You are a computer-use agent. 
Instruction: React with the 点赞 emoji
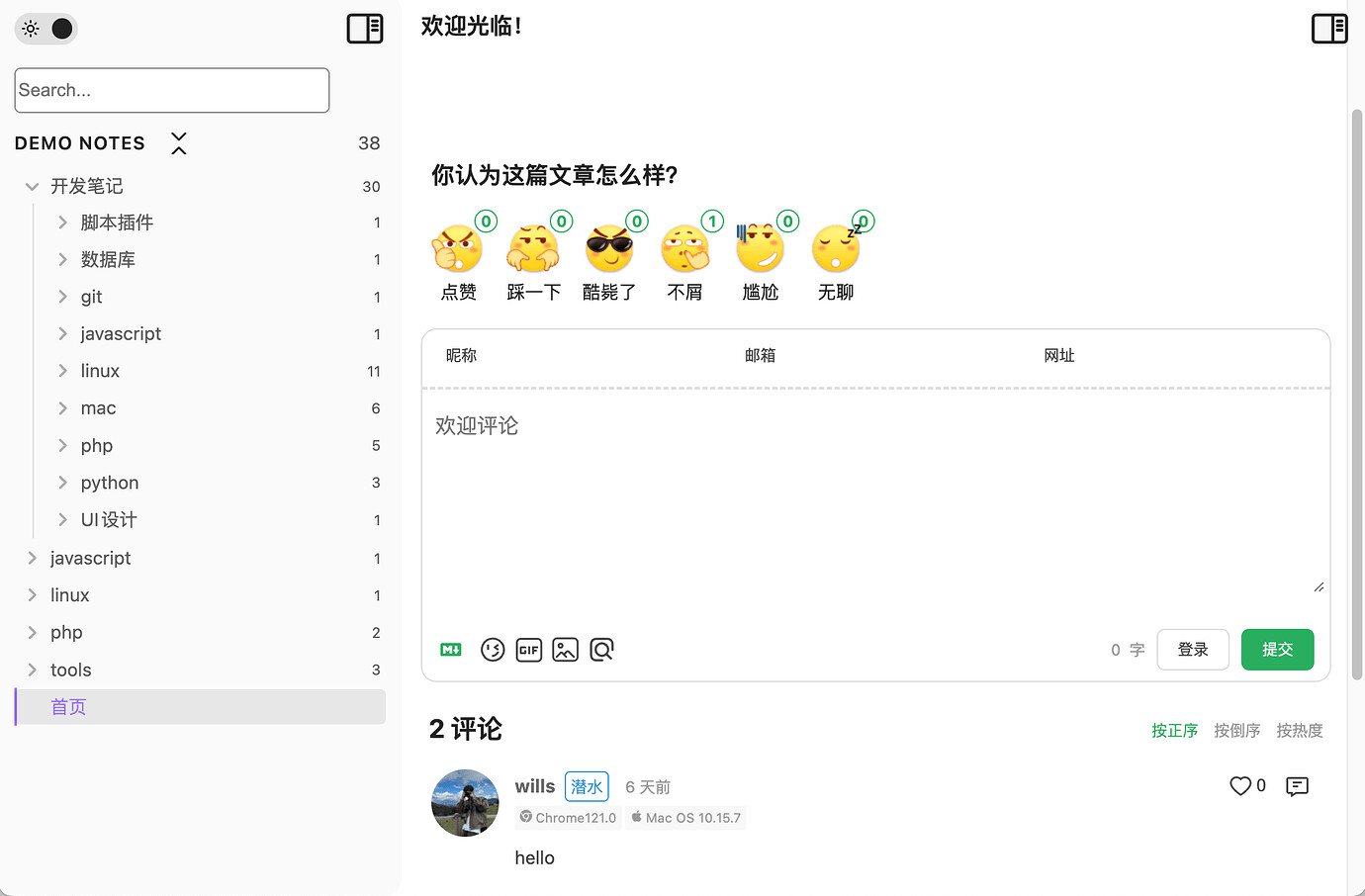(458, 249)
